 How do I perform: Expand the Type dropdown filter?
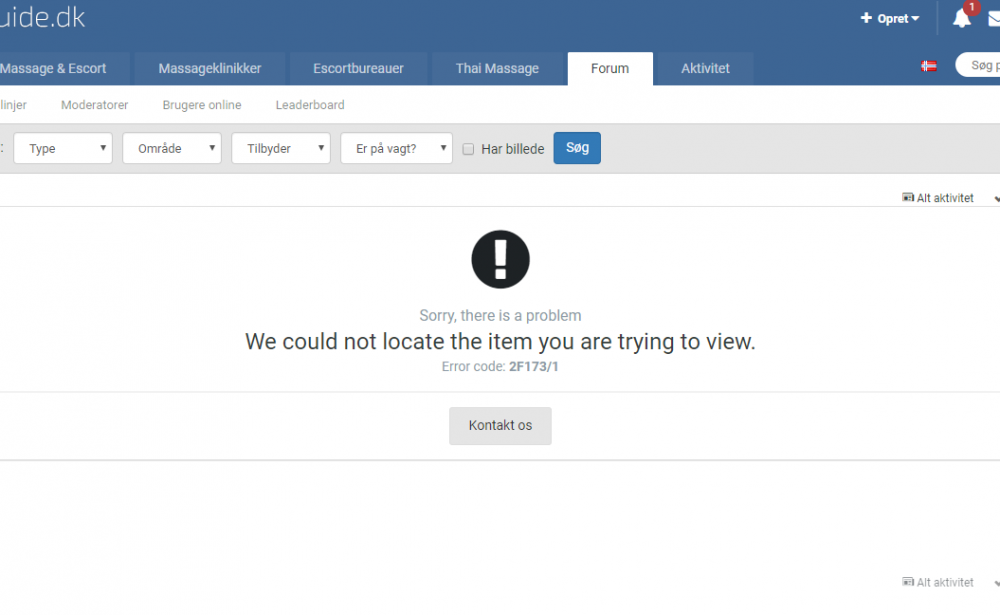point(63,148)
